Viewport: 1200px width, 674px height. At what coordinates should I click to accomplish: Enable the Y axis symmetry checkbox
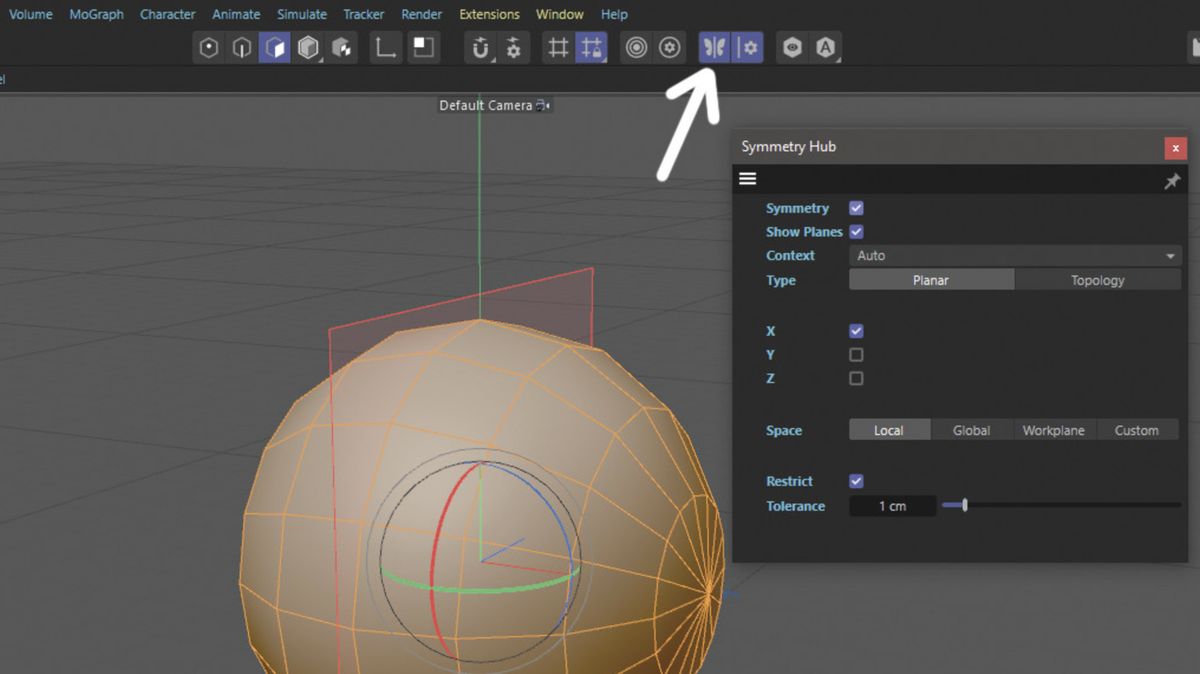pos(856,354)
